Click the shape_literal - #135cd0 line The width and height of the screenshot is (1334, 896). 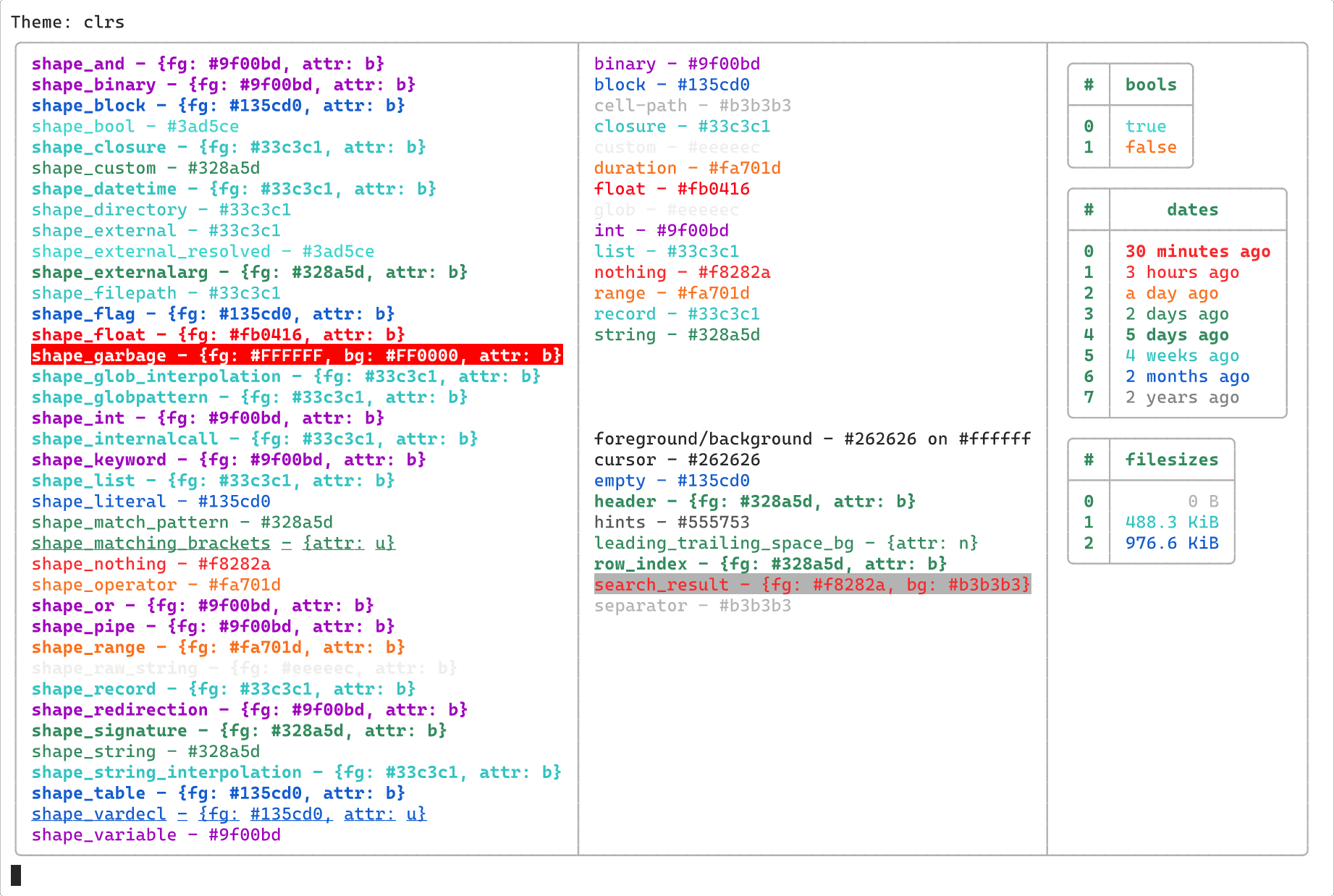[x=151, y=502]
